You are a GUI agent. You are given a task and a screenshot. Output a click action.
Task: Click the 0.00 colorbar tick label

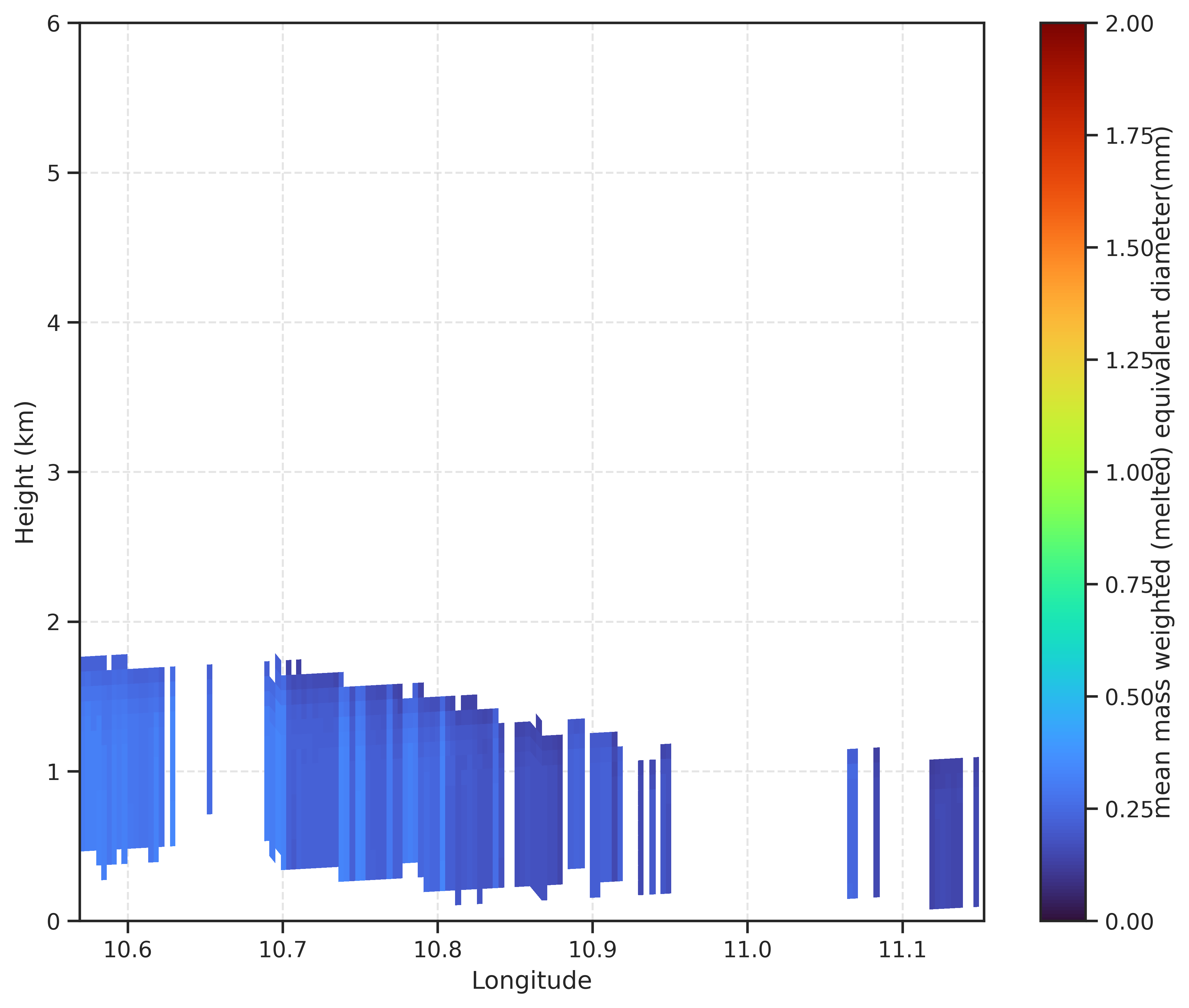[x=1129, y=922]
